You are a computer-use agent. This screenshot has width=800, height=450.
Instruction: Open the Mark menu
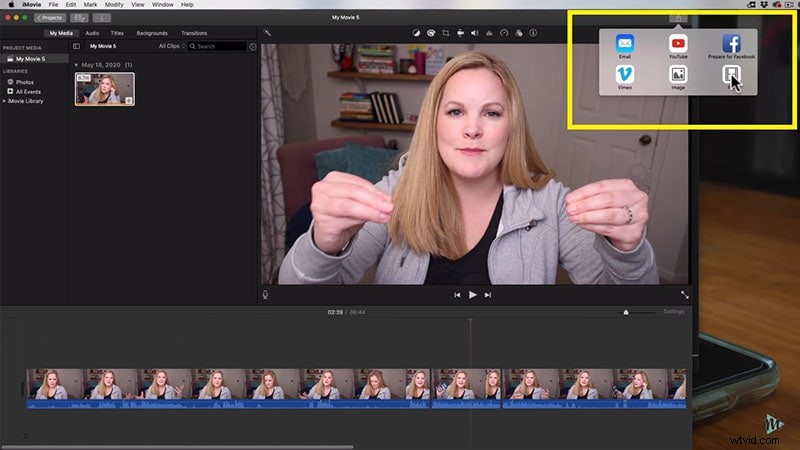[x=90, y=5]
